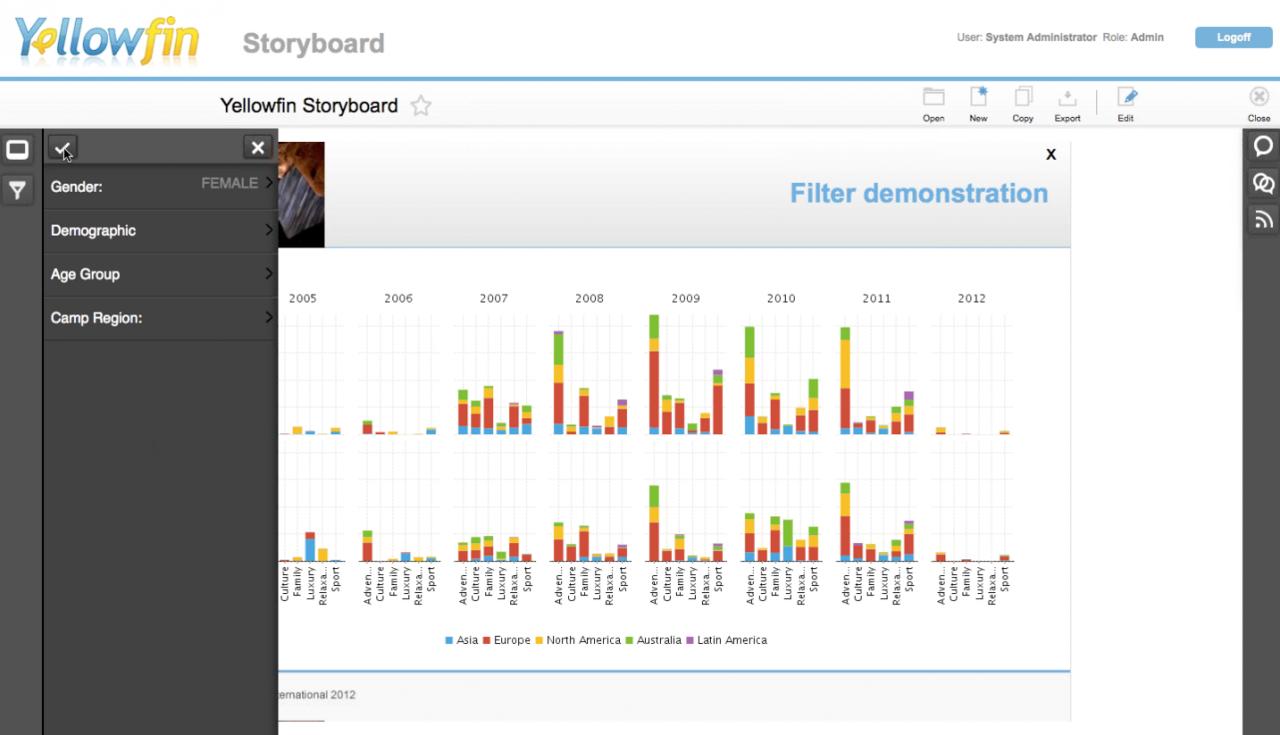Click the Open folder icon

tap(933, 98)
